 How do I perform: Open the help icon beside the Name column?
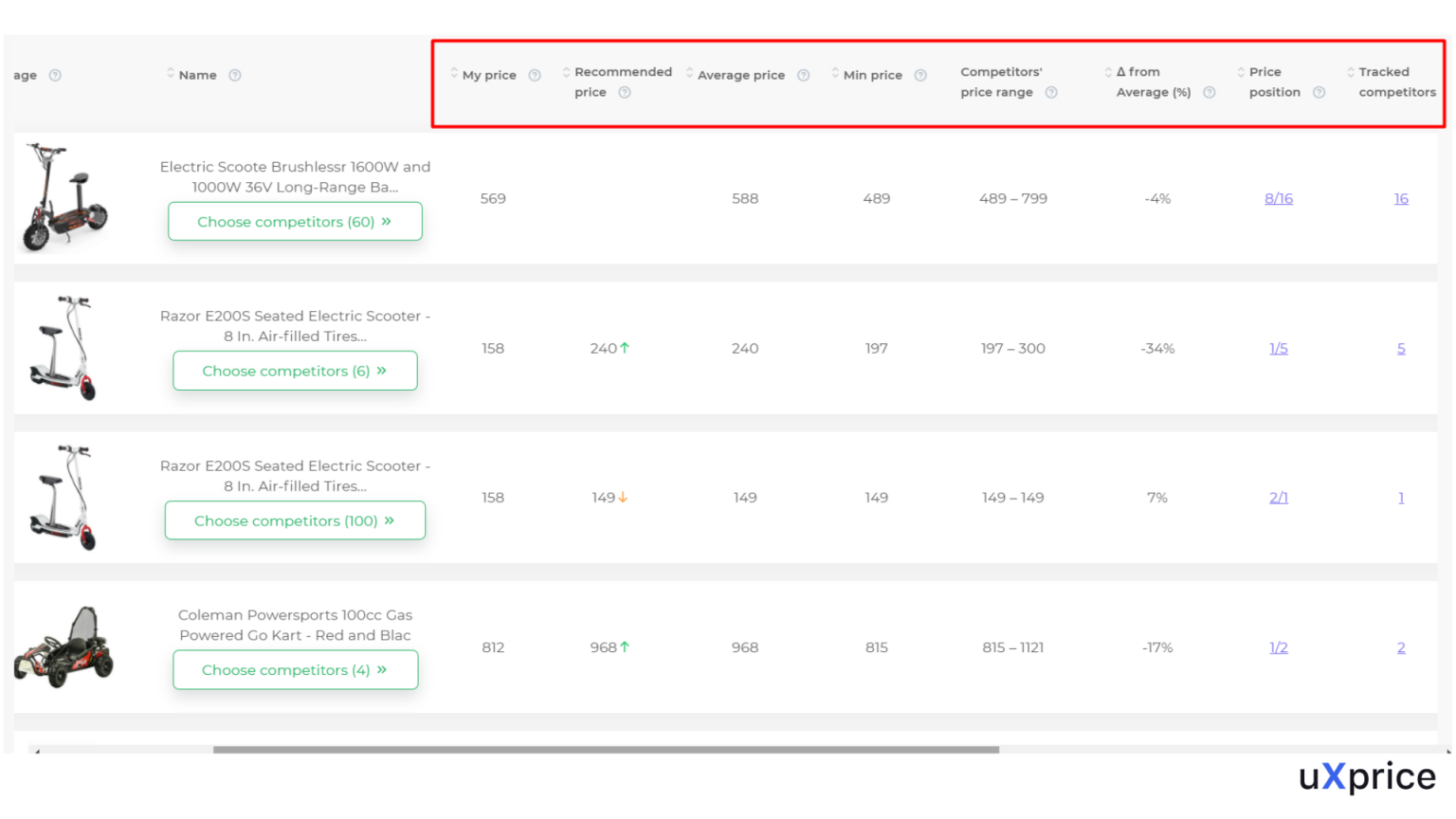click(x=235, y=75)
